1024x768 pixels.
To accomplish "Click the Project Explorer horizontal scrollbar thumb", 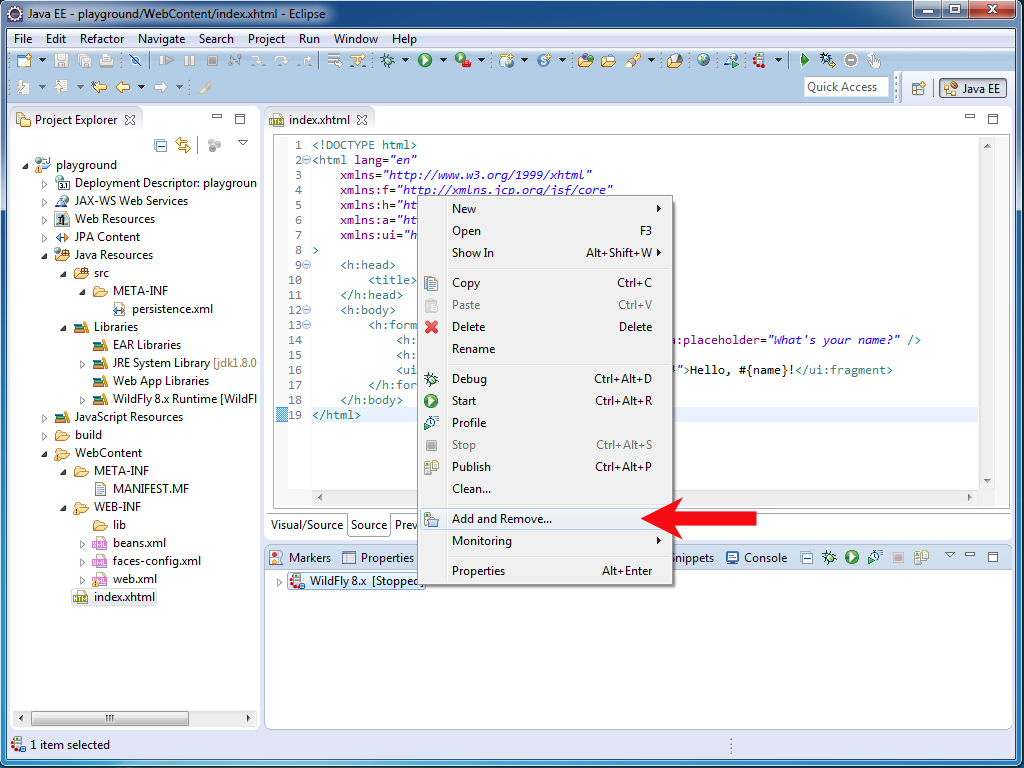I will coord(110,718).
